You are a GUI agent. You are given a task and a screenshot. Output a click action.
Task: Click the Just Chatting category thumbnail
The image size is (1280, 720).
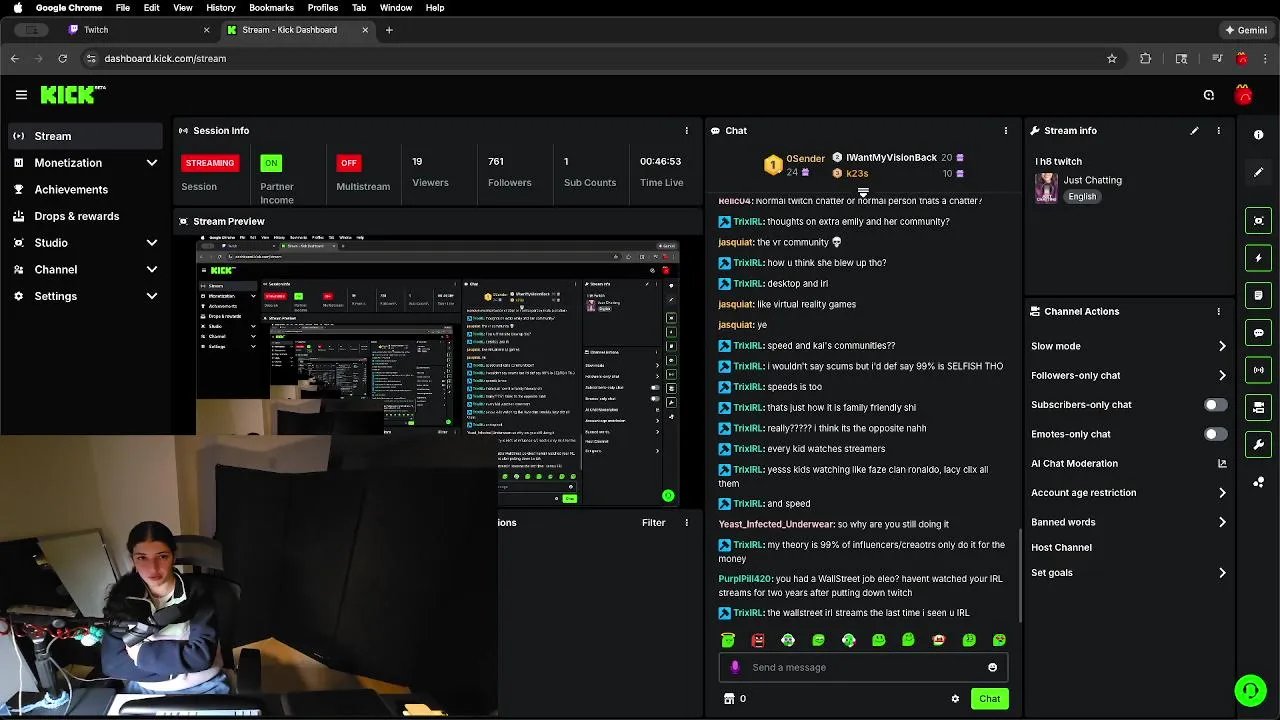[x=1046, y=187]
